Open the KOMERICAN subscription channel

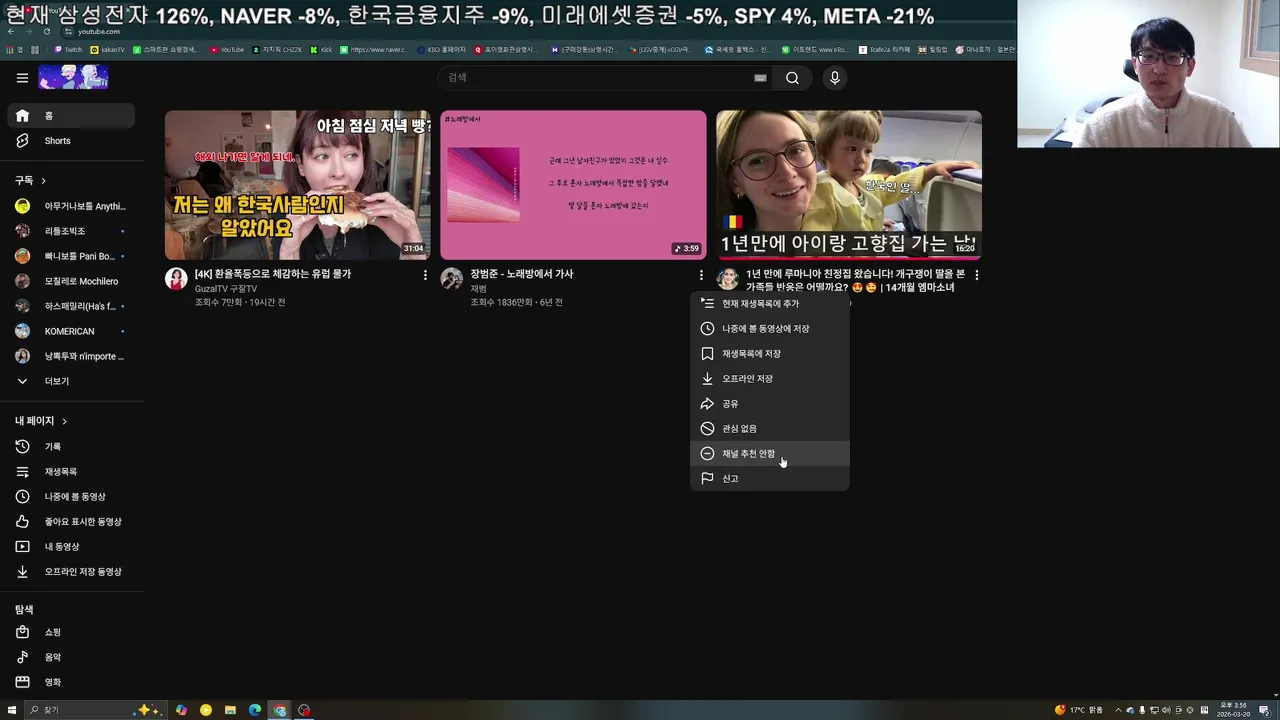point(70,331)
